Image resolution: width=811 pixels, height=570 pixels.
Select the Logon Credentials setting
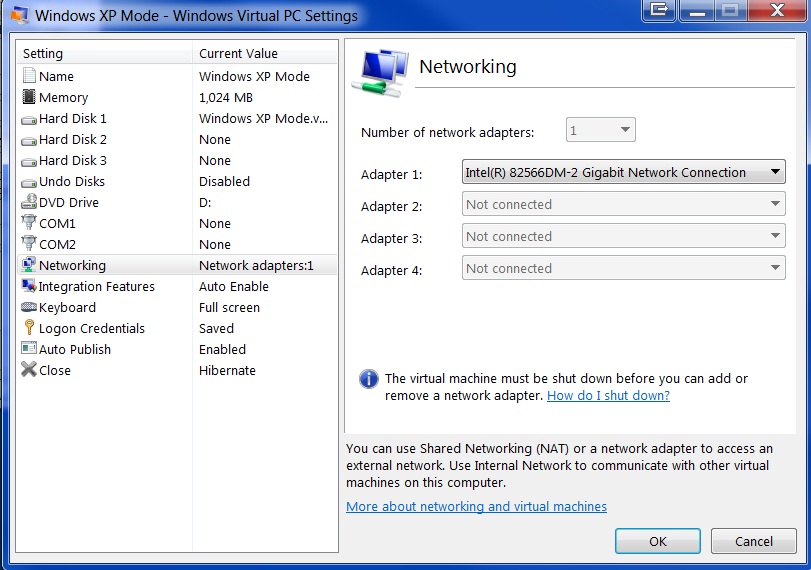pyautogui.click(x=177, y=328)
